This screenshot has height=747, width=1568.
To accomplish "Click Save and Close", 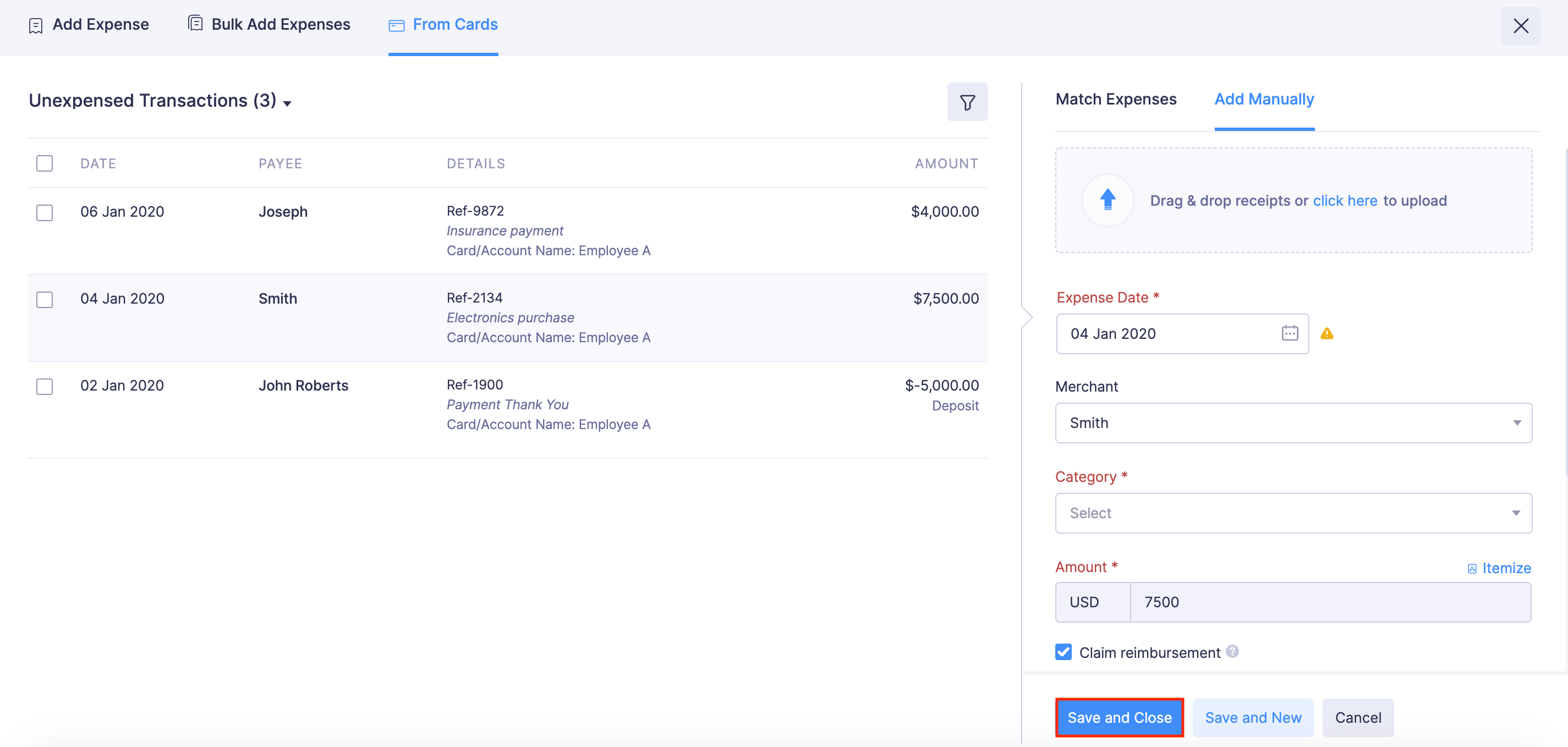I will point(1120,717).
